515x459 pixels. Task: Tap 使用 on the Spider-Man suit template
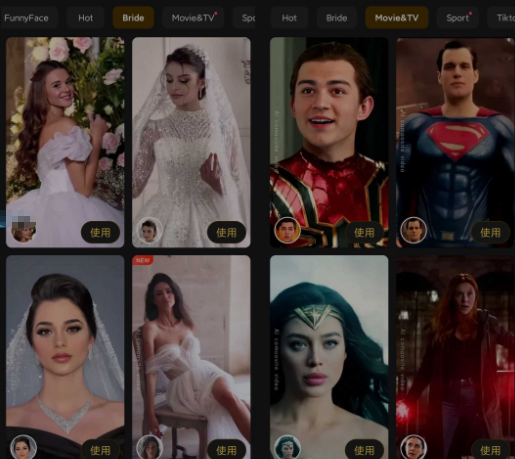click(364, 232)
